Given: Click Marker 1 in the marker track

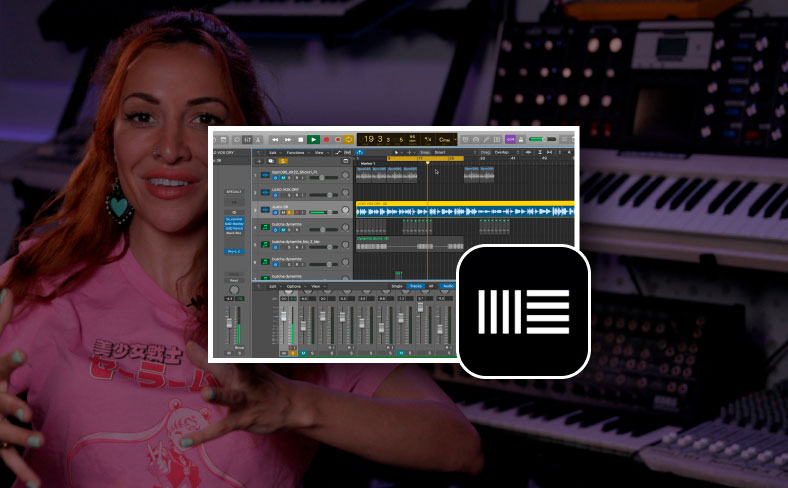Looking at the screenshot, I should (368, 164).
